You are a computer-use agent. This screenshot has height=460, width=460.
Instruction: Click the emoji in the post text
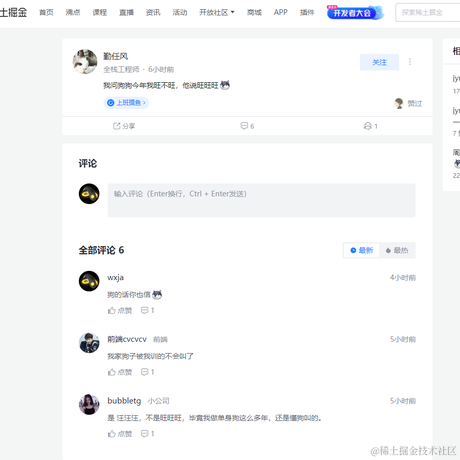(x=225, y=85)
